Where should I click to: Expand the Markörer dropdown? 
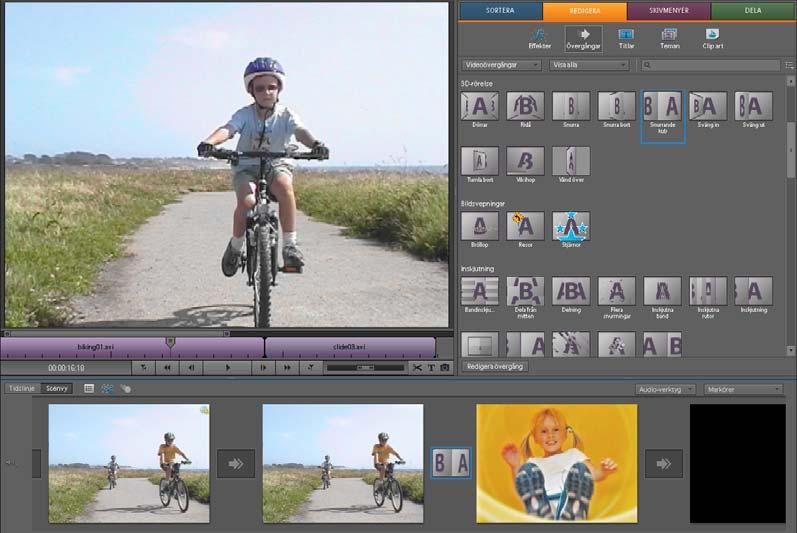click(x=743, y=389)
